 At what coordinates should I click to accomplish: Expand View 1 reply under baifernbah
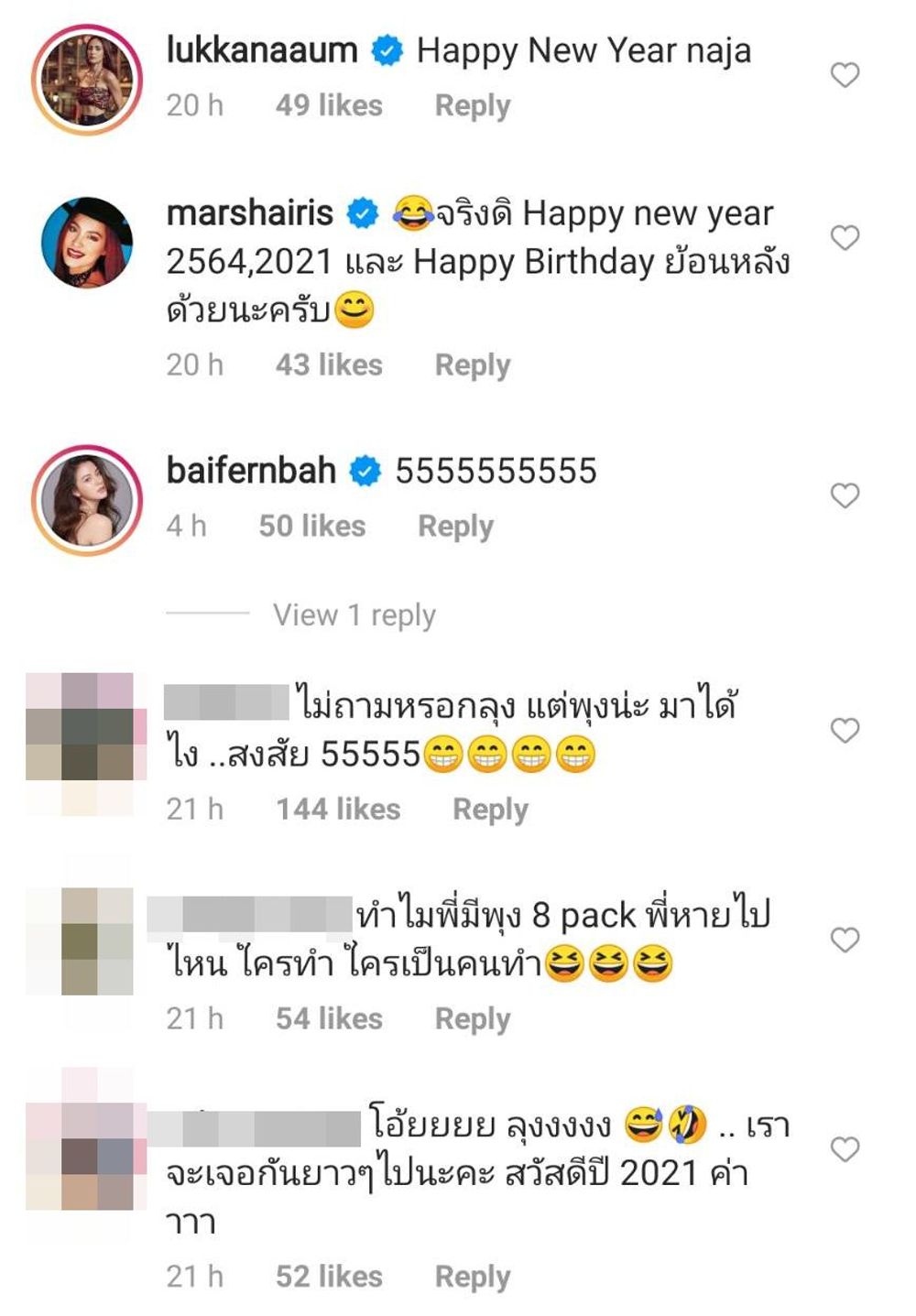pyautogui.click(x=354, y=614)
